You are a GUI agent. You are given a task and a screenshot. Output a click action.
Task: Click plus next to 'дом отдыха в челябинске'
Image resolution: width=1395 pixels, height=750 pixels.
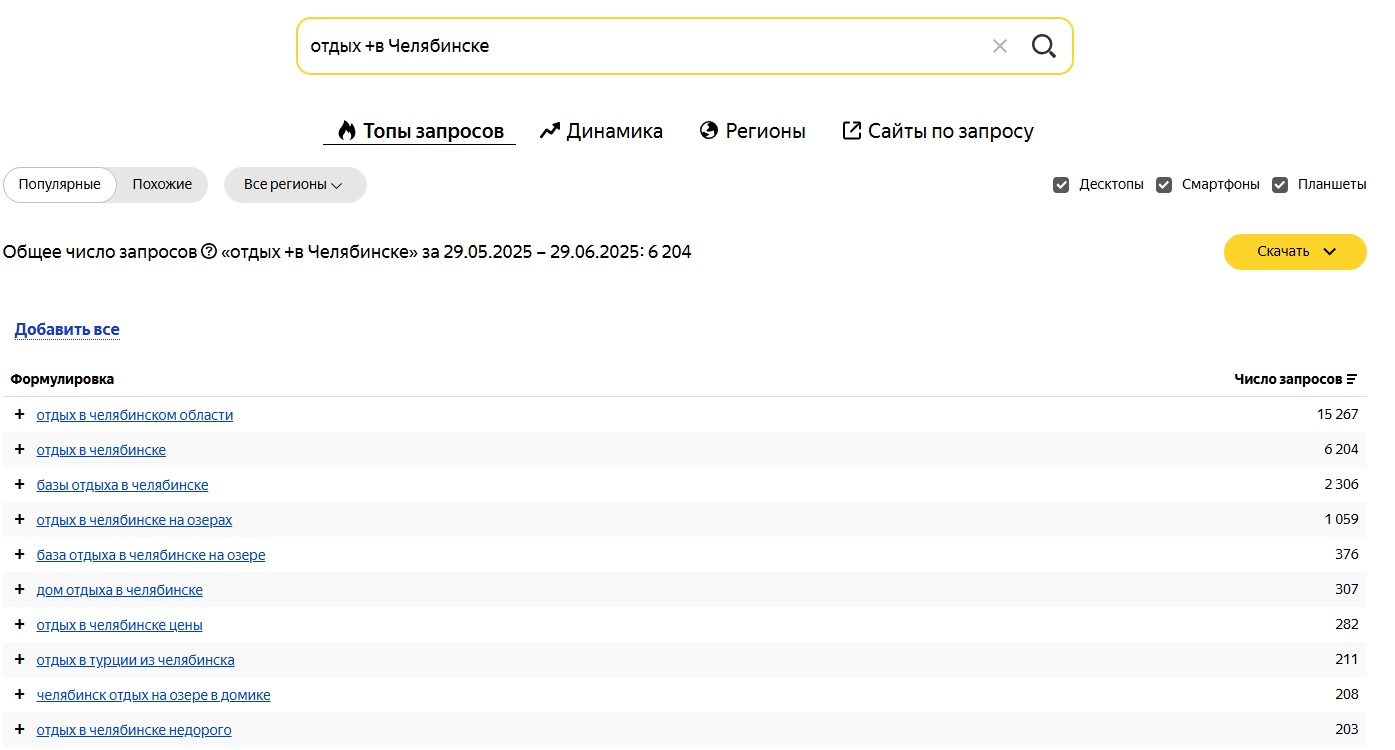pos(19,590)
